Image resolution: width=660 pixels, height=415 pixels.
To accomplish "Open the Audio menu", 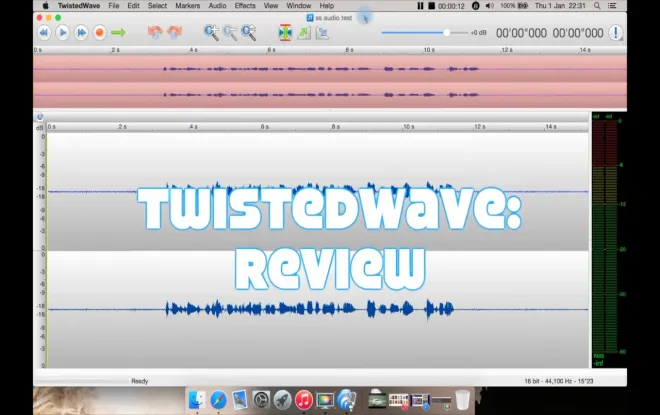I will (x=217, y=5).
